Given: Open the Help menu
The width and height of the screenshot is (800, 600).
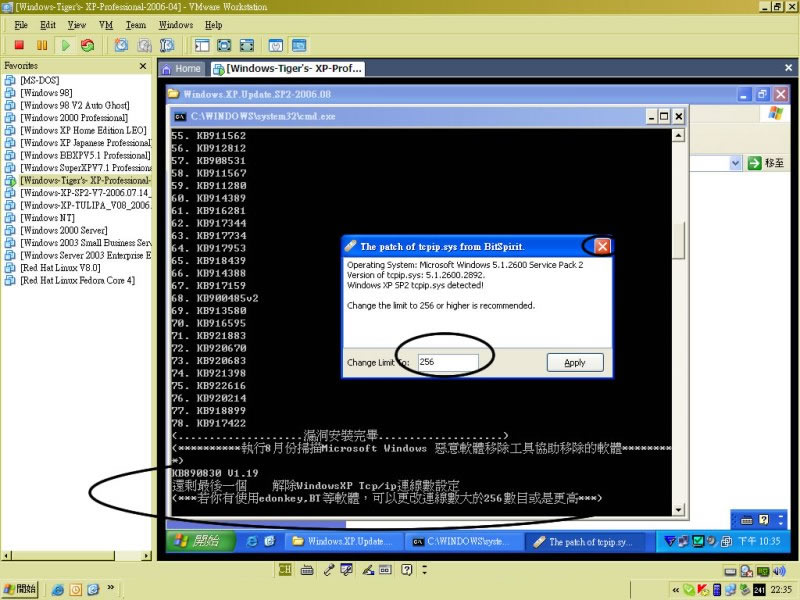Looking at the screenshot, I should click(213, 25).
